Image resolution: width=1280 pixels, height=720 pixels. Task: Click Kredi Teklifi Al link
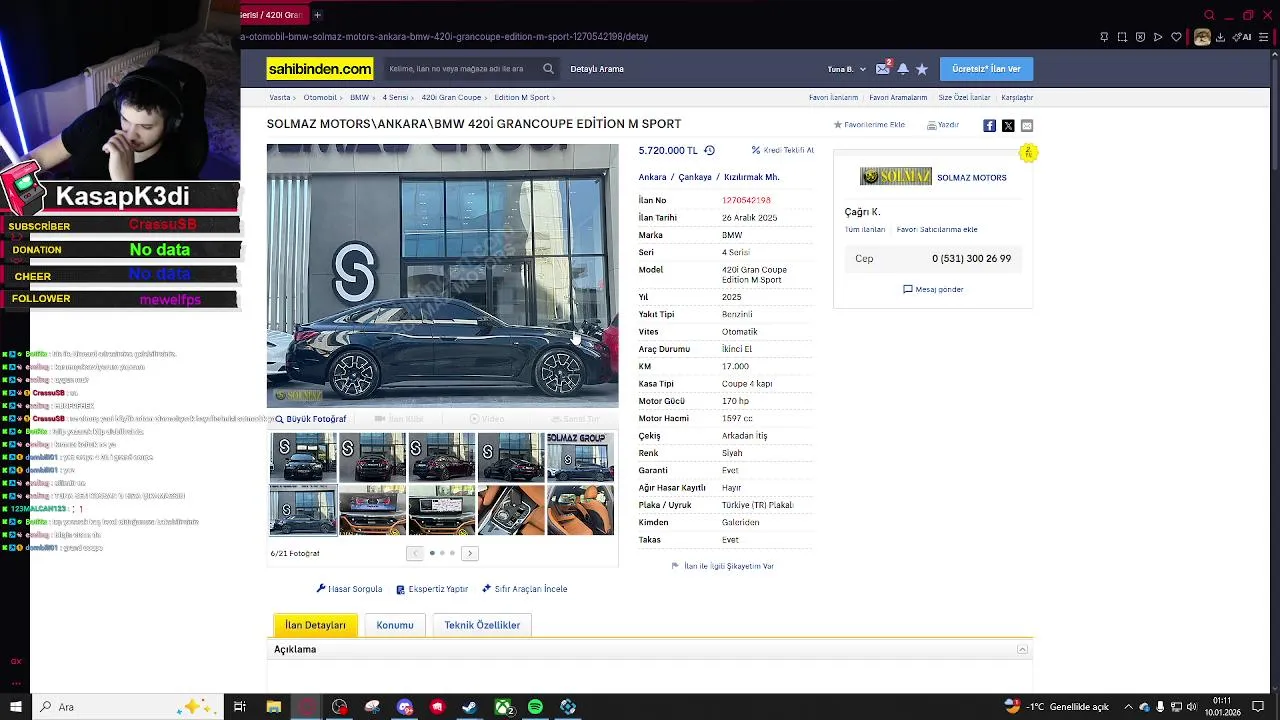pos(783,150)
